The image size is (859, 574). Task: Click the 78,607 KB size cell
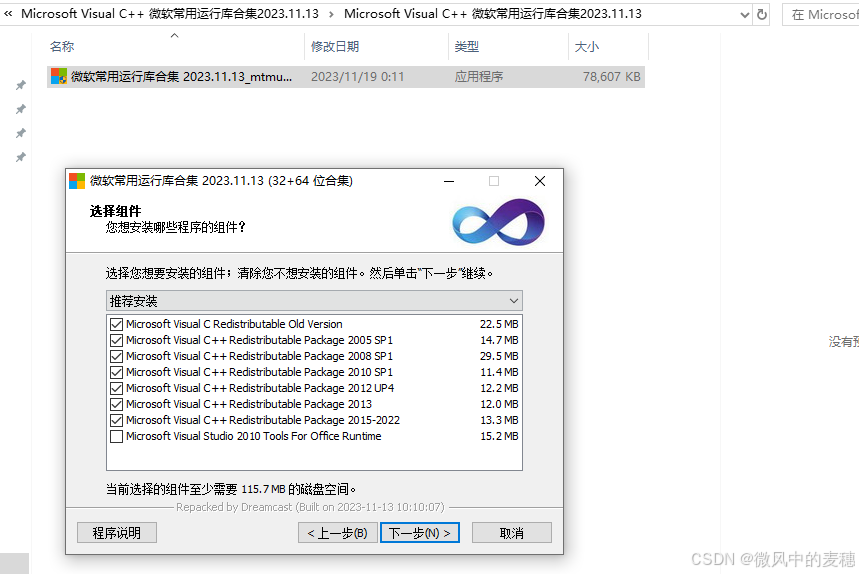611,77
